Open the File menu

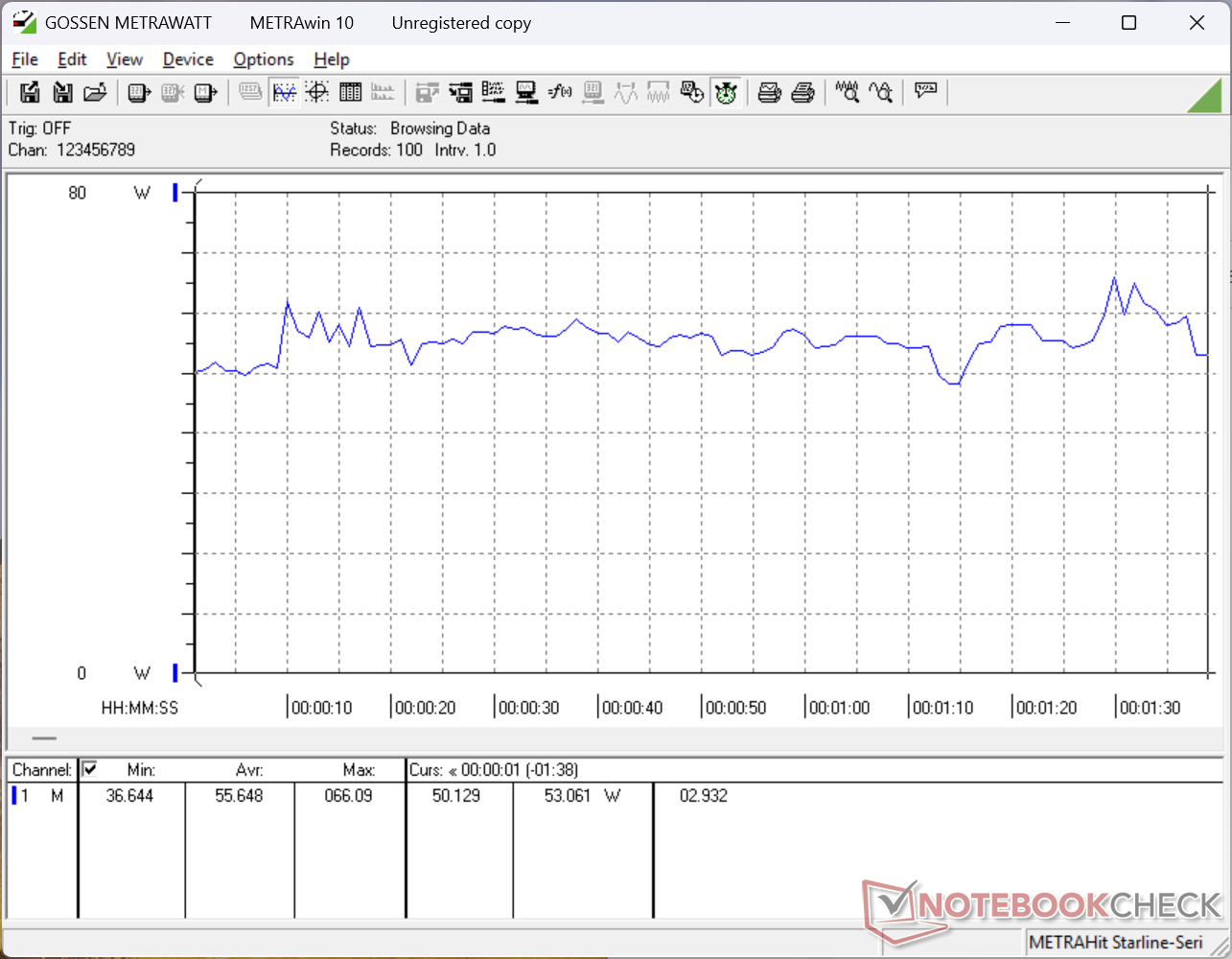pyautogui.click(x=25, y=59)
